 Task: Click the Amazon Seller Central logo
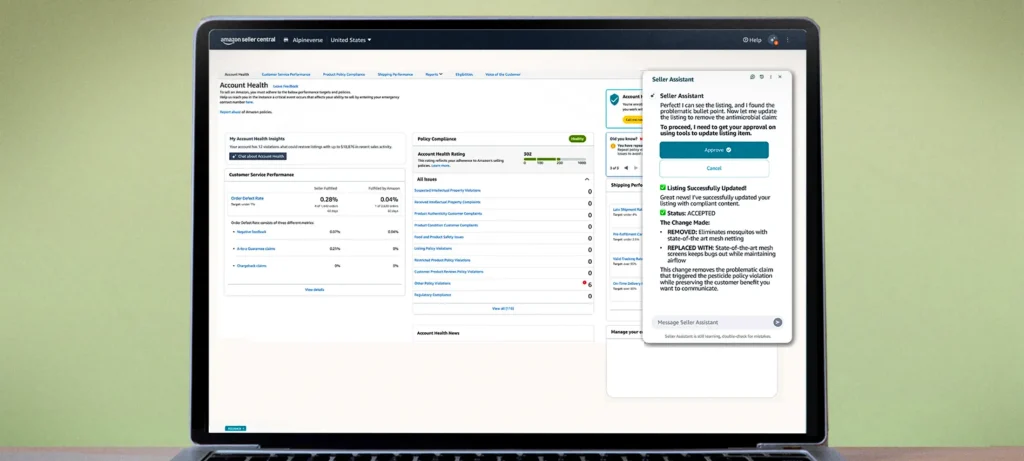[248, 40]
